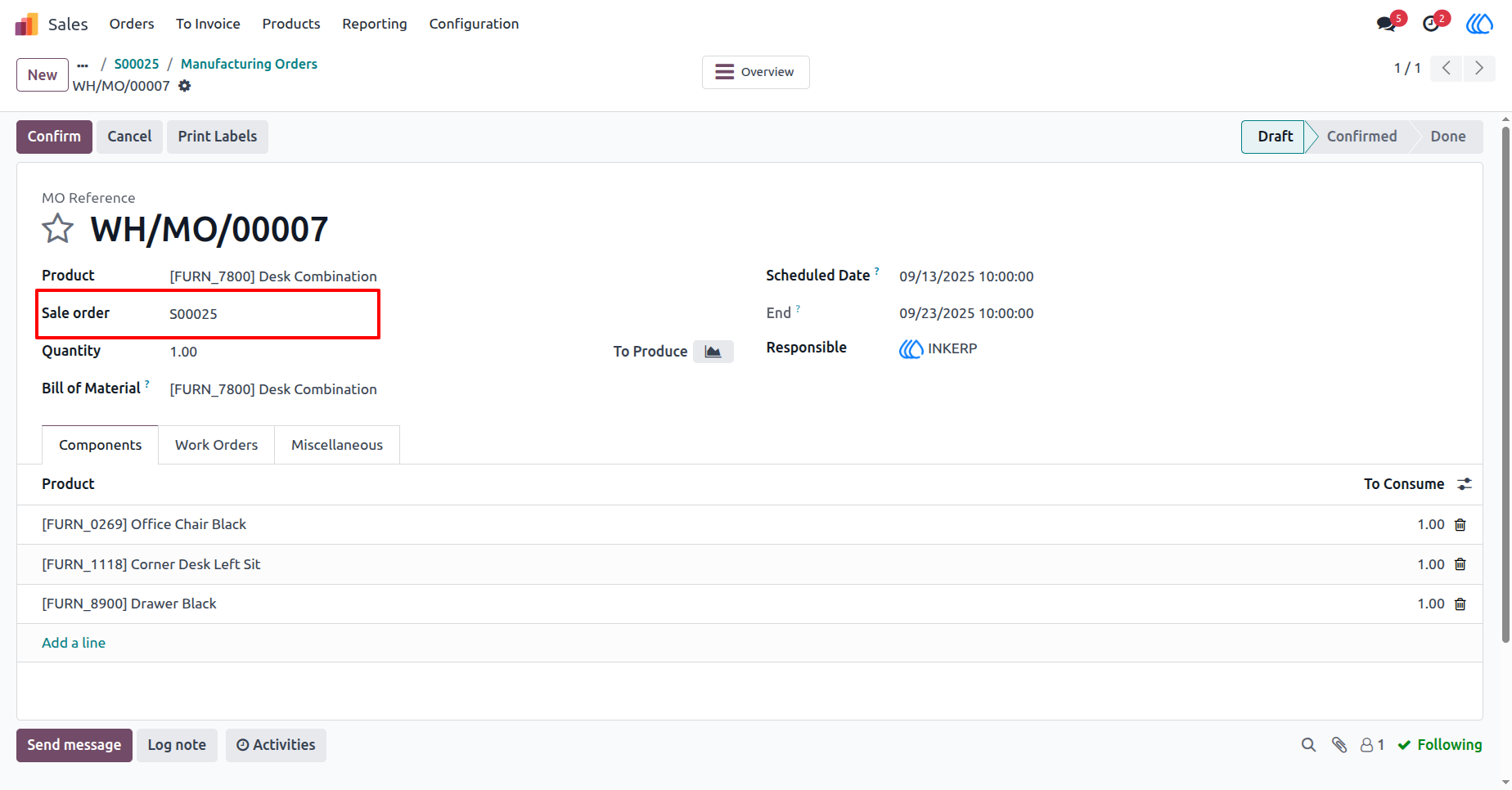Go to the next record arrow
The width and height of the screenshot is (1512, 790).
[1479, 68]
